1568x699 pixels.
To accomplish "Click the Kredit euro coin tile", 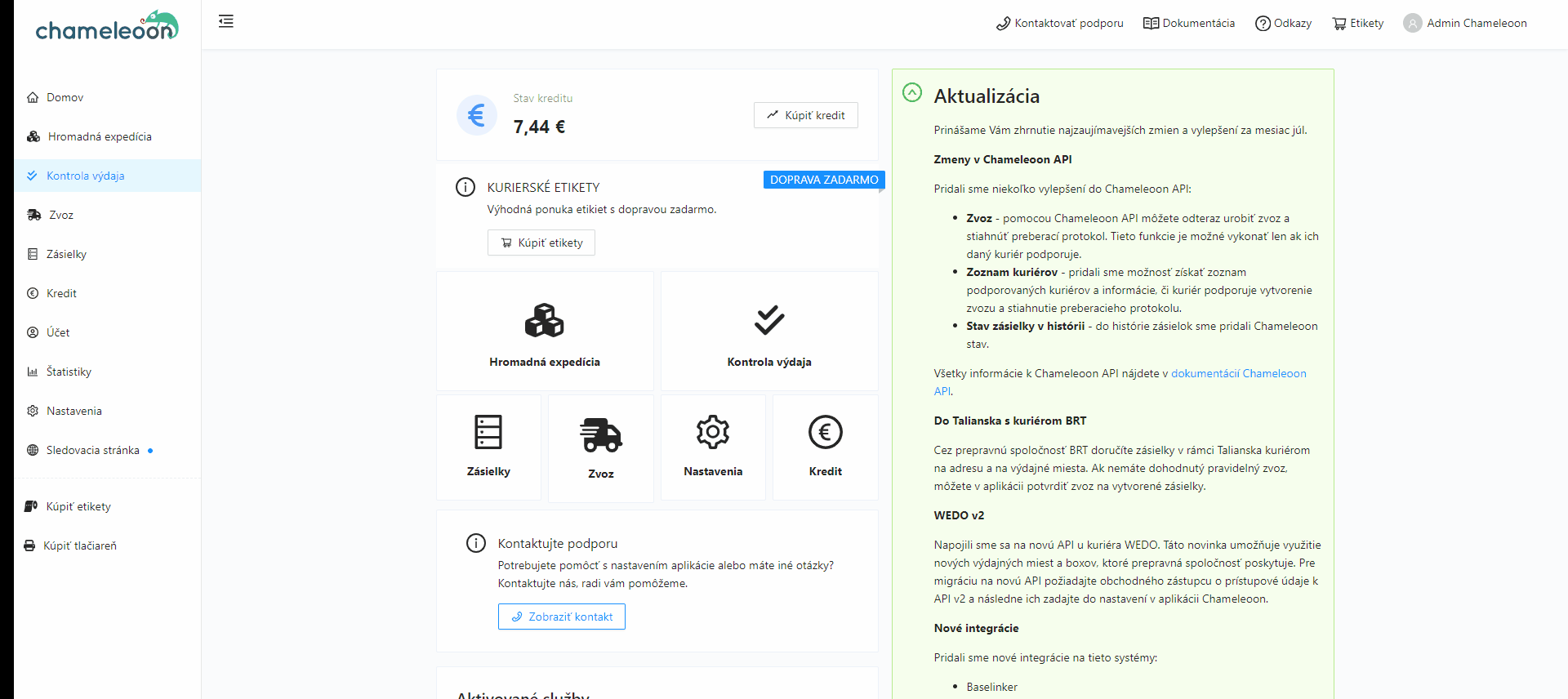I will (x=825, y=432).
